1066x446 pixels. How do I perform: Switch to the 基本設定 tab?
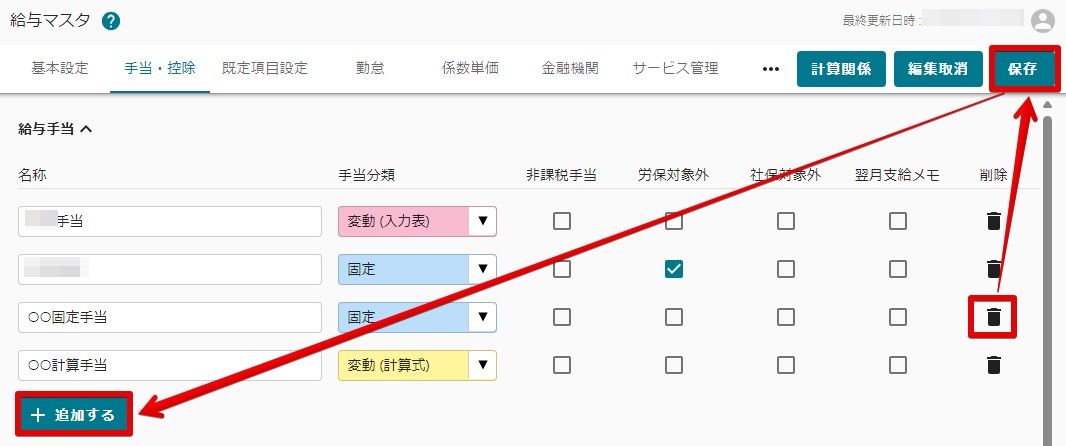(60, 68)
